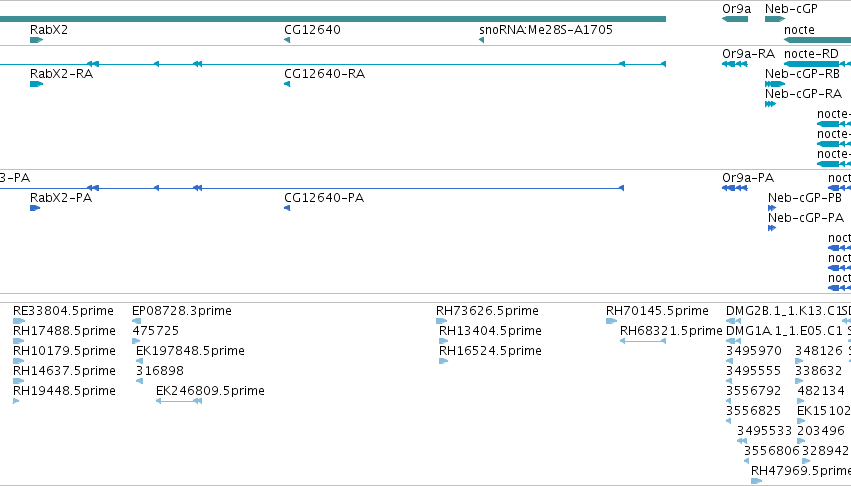Click the Neb-cGP-PA protein label
Image resolution: width=851 pixels, height=486 pixels.
806,218
